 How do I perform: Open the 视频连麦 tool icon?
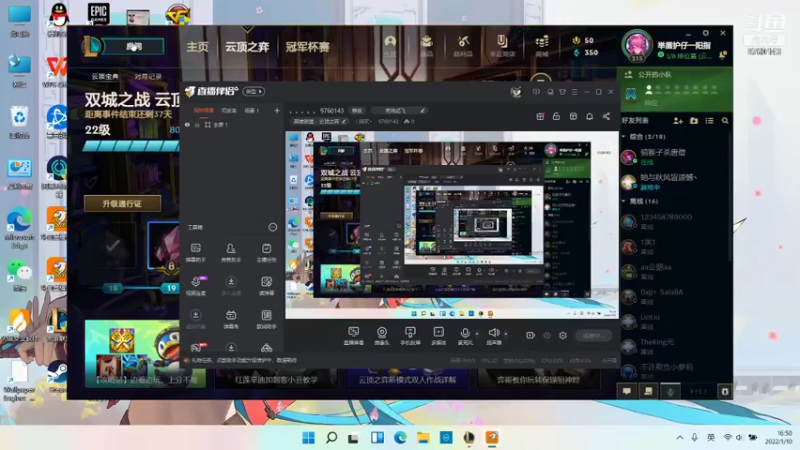click(195, 286)
